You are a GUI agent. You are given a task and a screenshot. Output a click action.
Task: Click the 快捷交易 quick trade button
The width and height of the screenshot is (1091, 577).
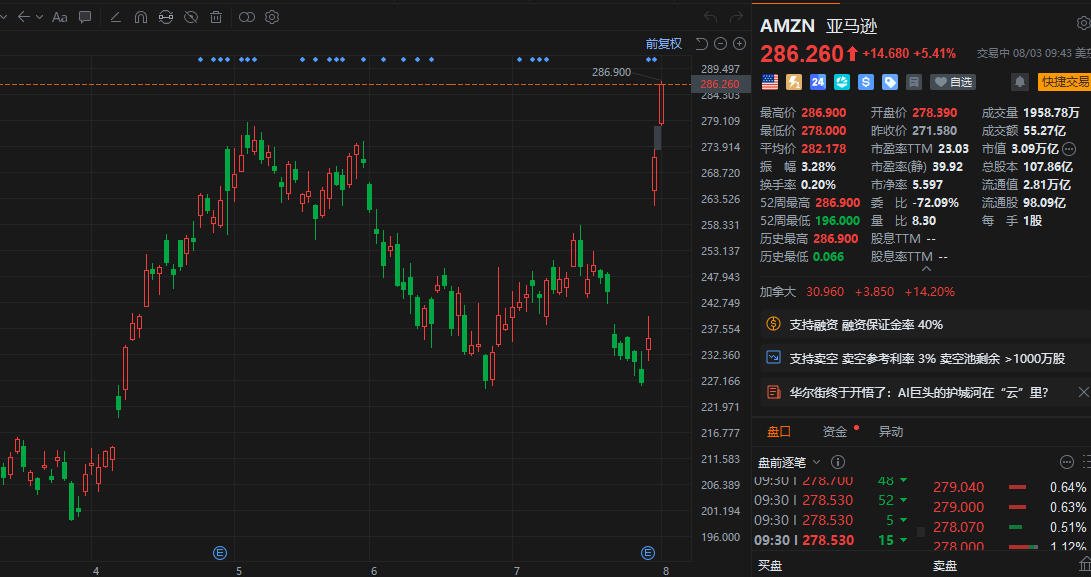click(1063, 82)
